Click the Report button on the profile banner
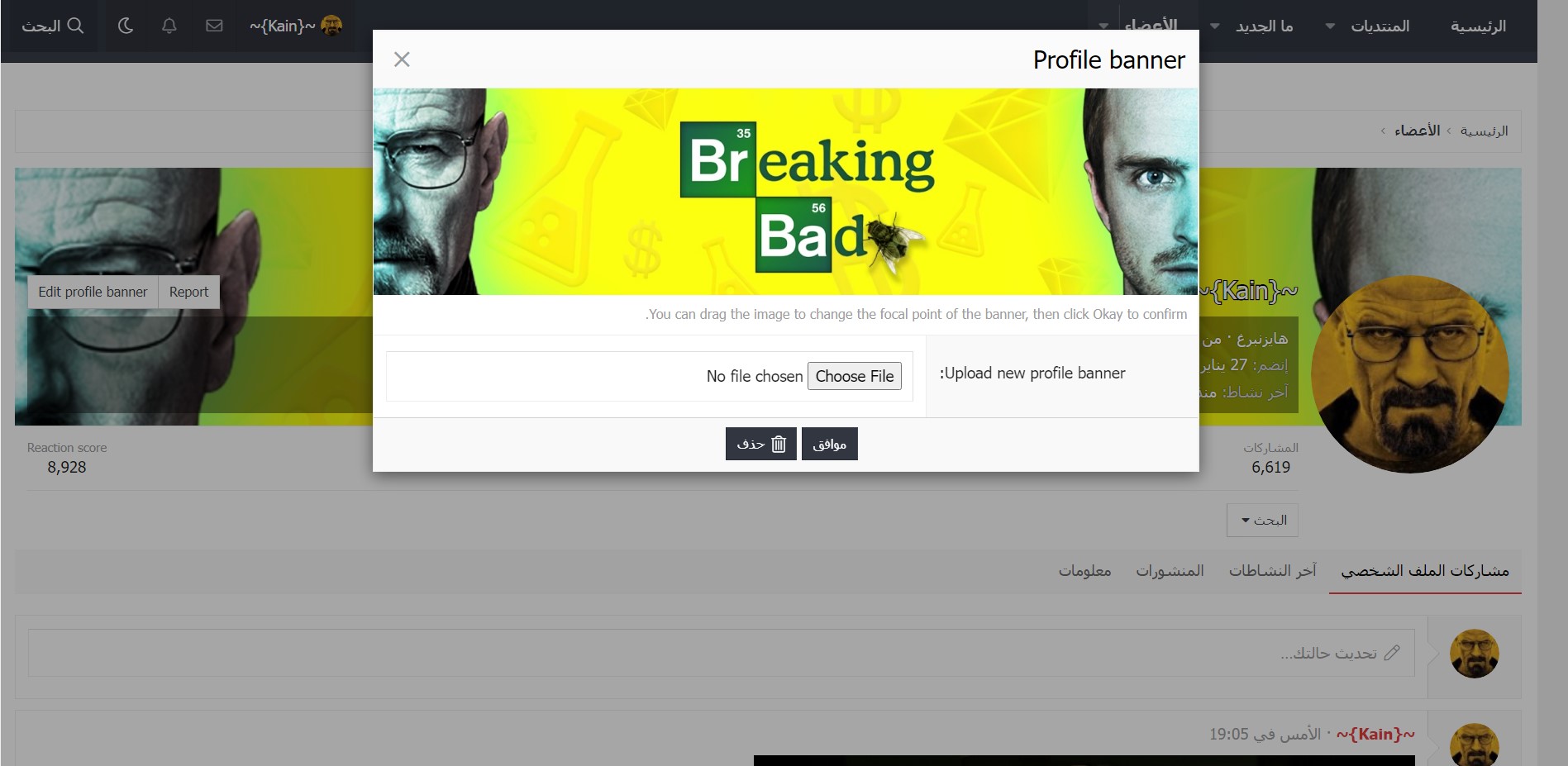The image size is (1568, 766). tap(188, 292)
